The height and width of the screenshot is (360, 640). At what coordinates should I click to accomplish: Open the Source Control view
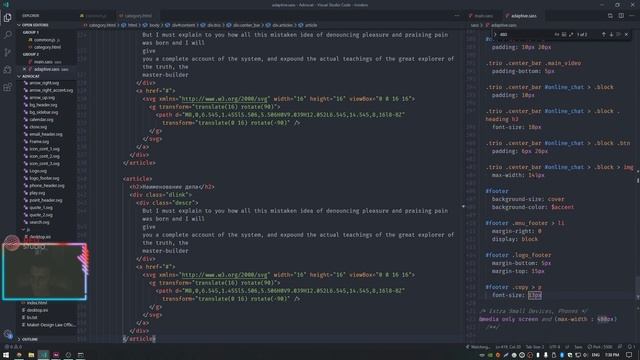pos(7,52)
